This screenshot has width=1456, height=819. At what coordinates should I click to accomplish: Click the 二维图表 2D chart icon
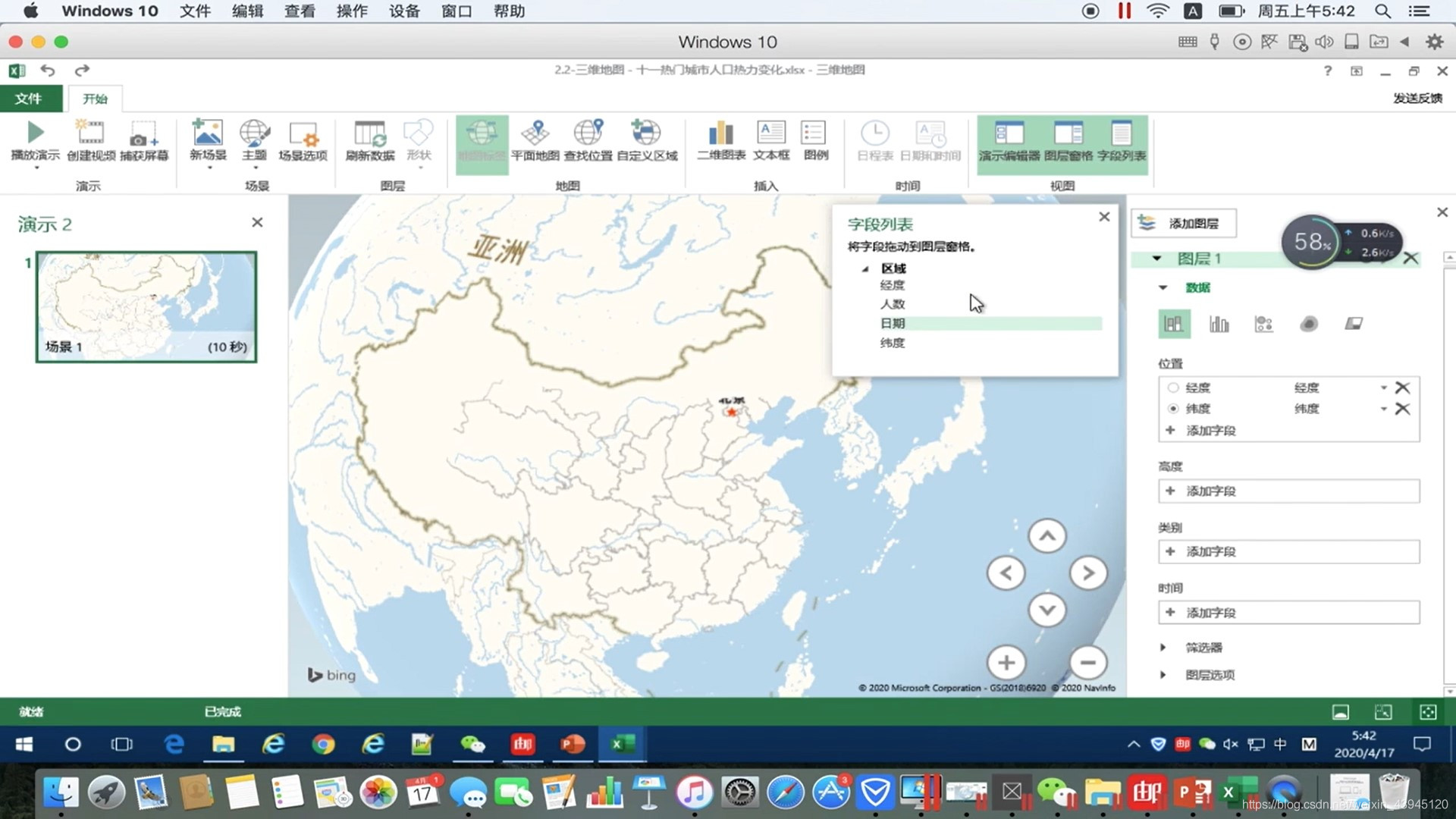[720, 133]
